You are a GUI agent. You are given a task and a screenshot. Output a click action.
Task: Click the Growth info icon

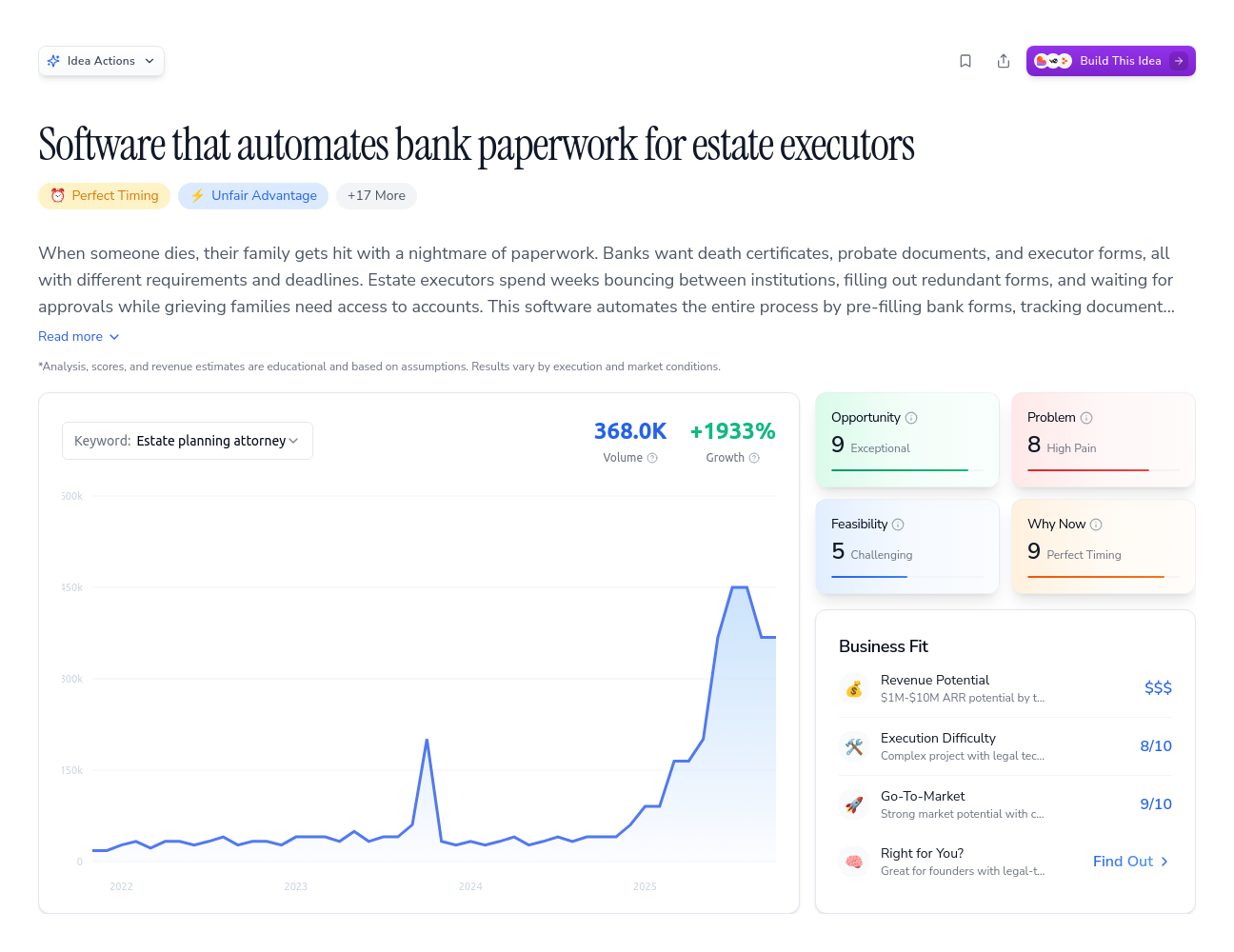[755, 457]
